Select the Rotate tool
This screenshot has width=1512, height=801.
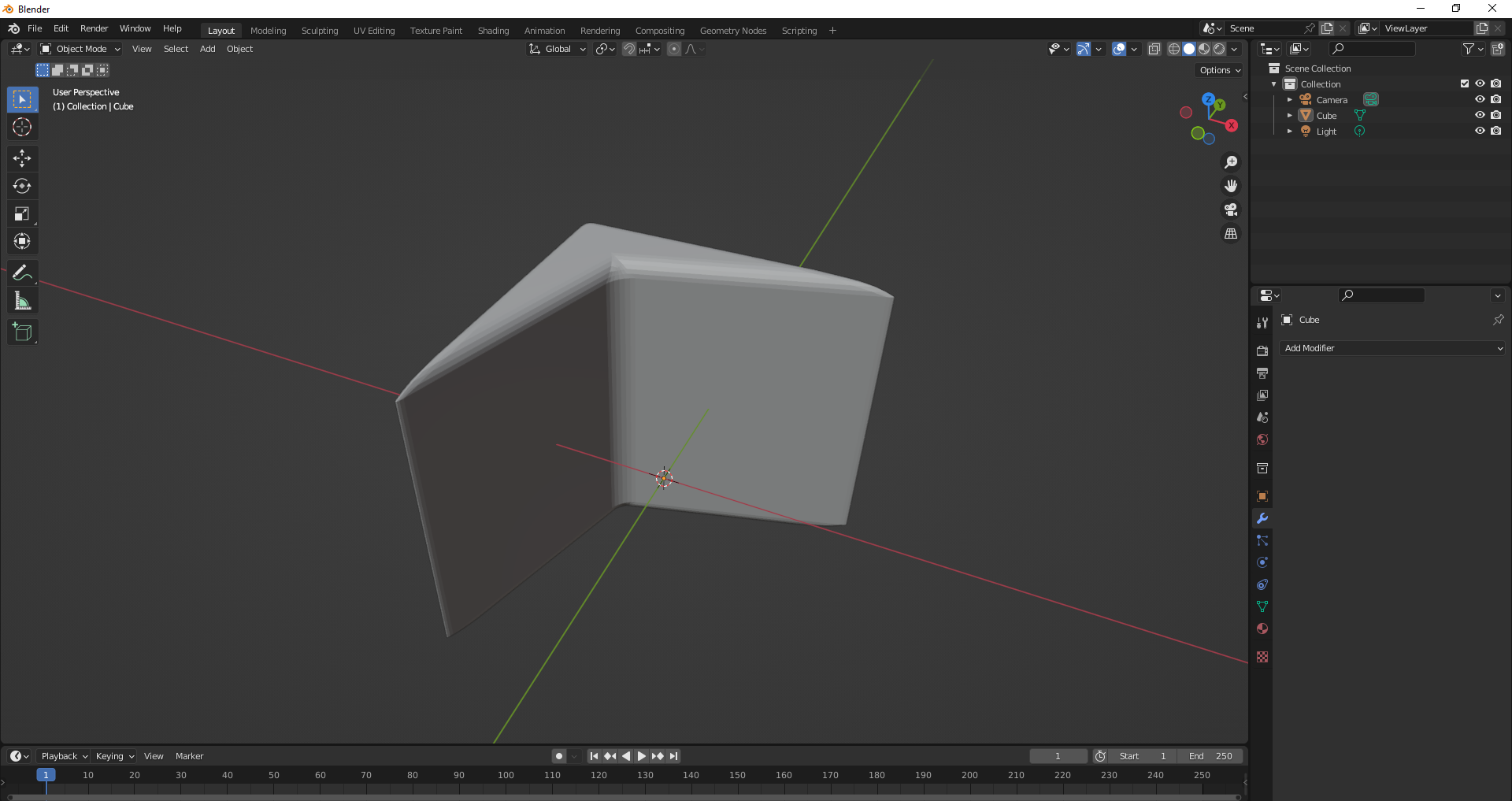coord(22,186)
